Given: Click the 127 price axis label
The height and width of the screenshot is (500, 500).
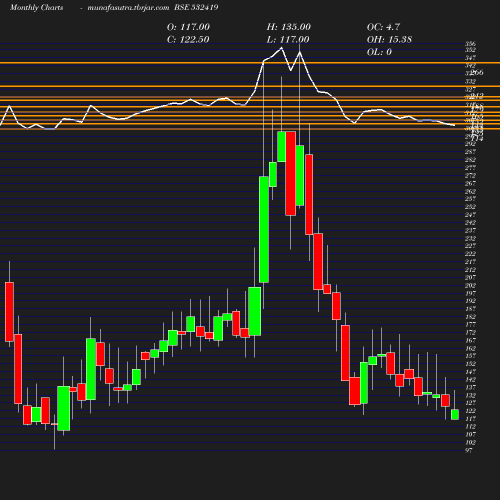Looking at the screenshot, I should click(470, 403).
